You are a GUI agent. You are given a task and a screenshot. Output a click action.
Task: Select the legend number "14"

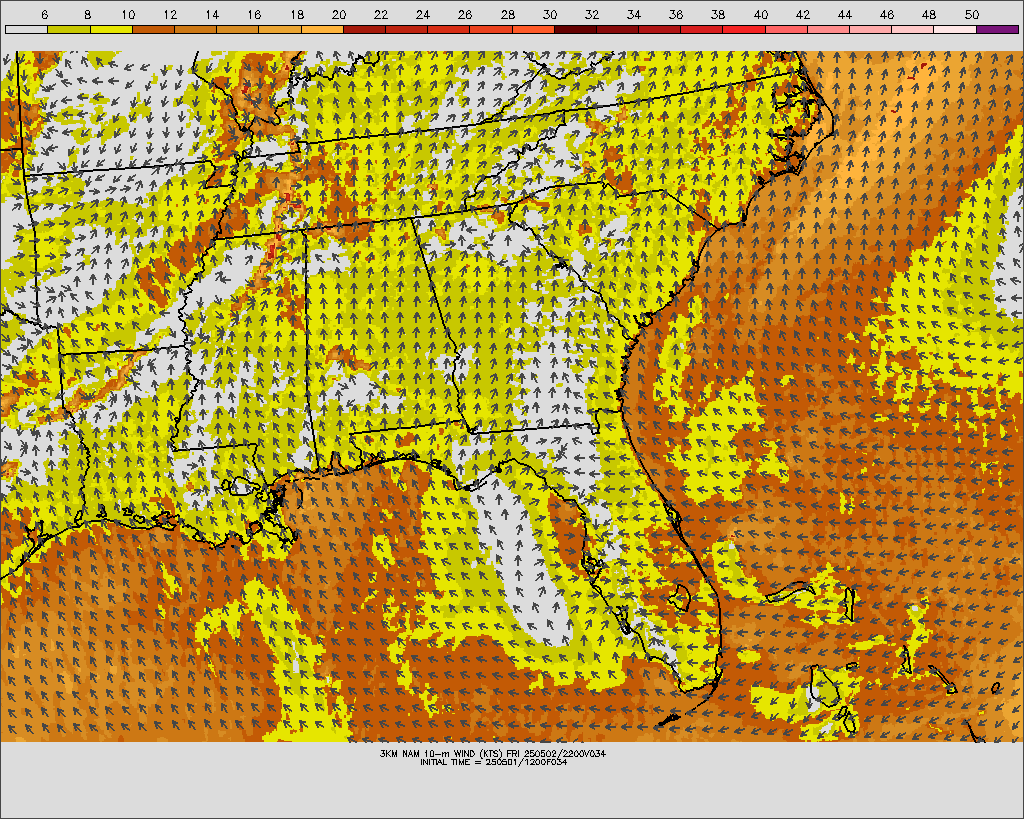[x=212, y=14]
